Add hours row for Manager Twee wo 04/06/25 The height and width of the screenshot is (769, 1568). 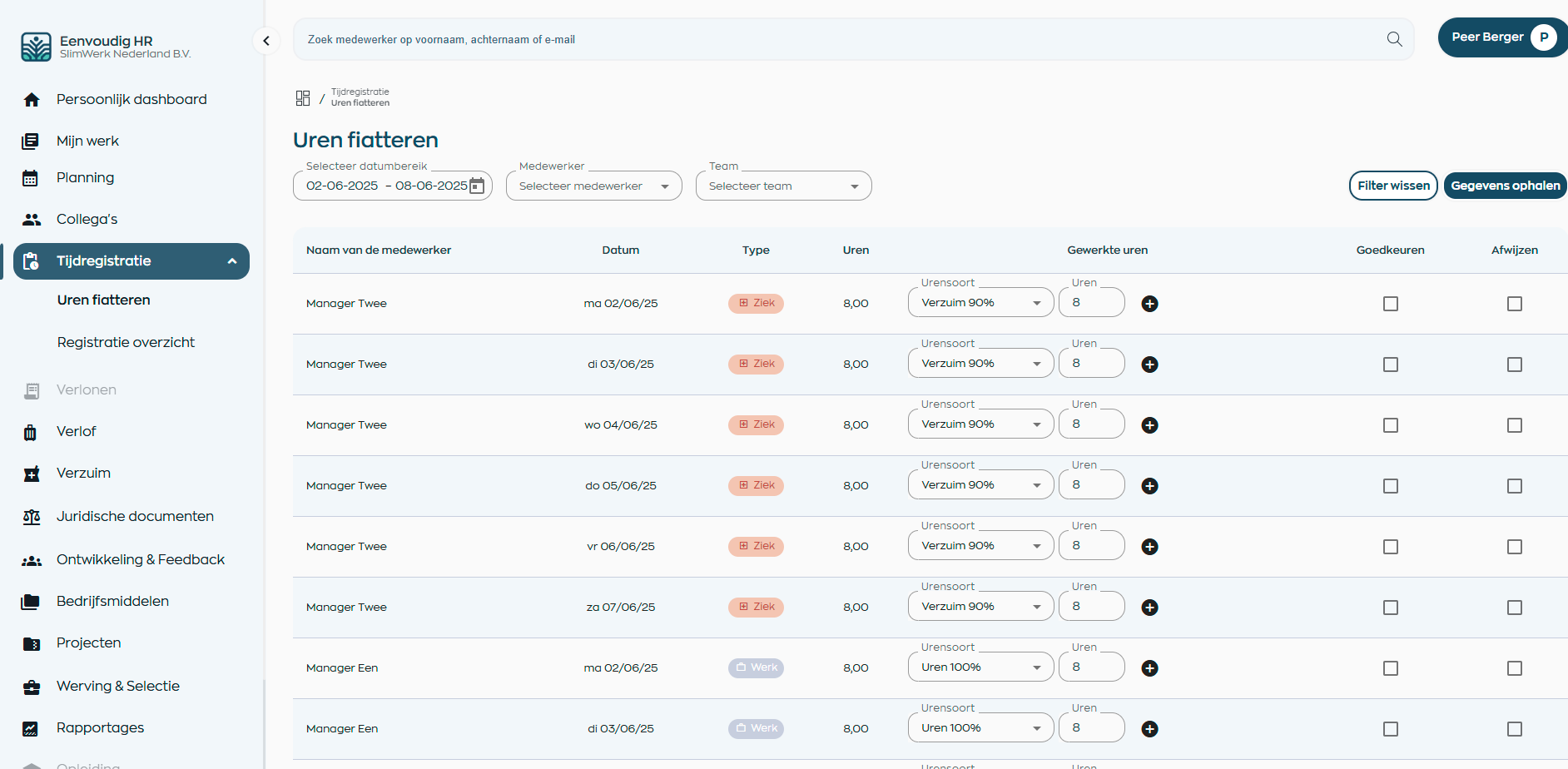point(1149,425)
